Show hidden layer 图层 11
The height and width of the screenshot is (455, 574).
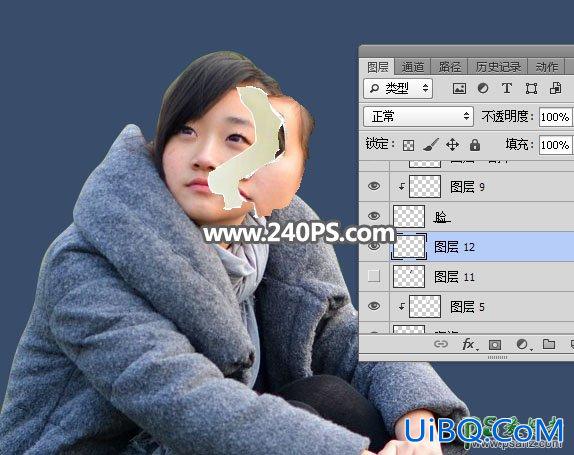tap(374, 276)
